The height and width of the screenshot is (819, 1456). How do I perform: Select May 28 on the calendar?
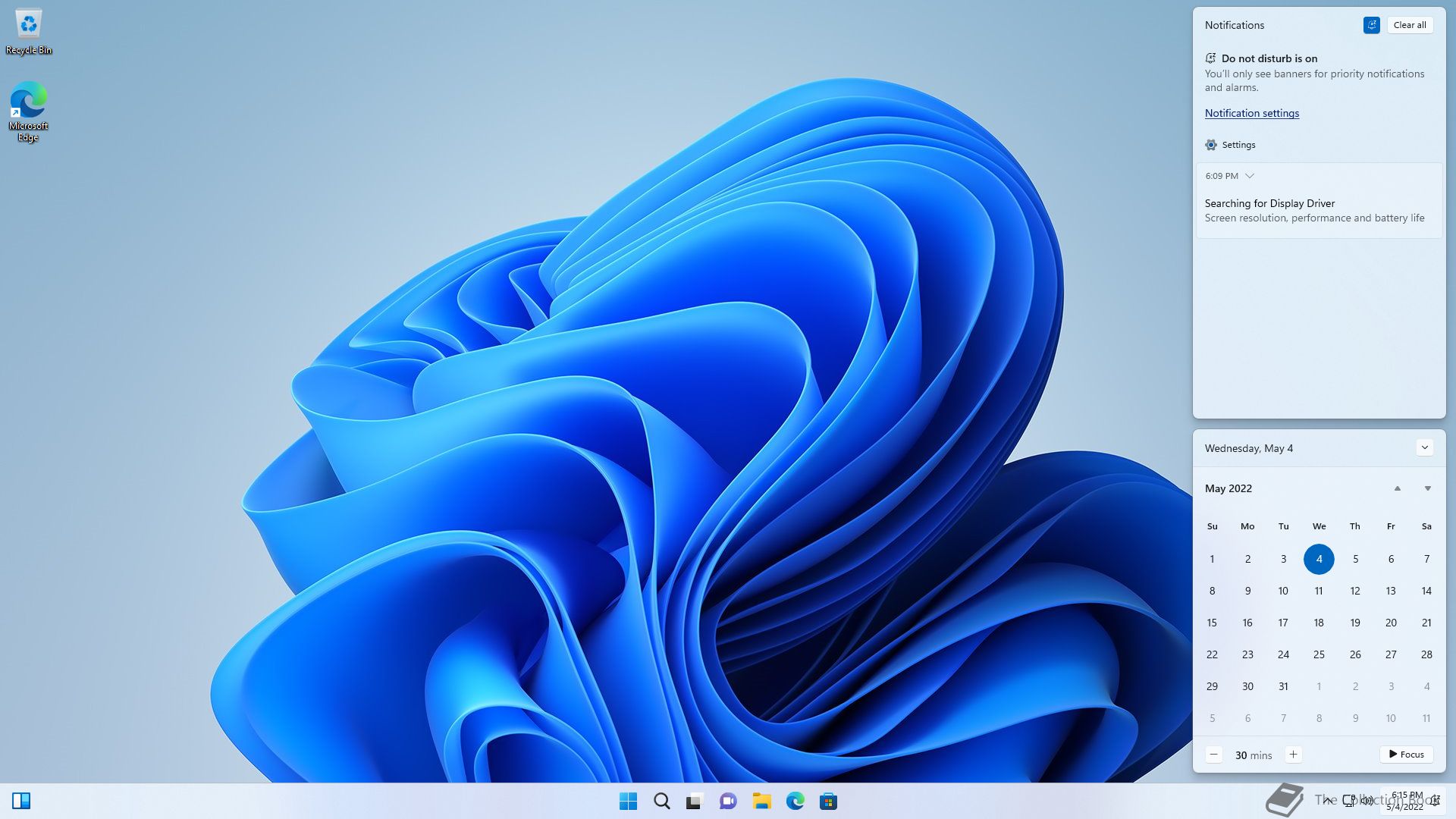point(1426,654)
